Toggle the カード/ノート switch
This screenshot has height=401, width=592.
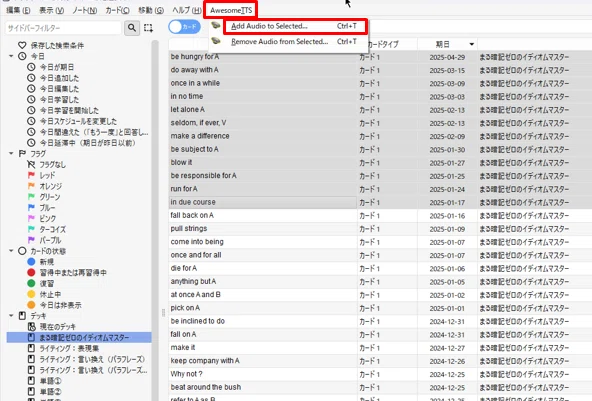tap(184, 27)
